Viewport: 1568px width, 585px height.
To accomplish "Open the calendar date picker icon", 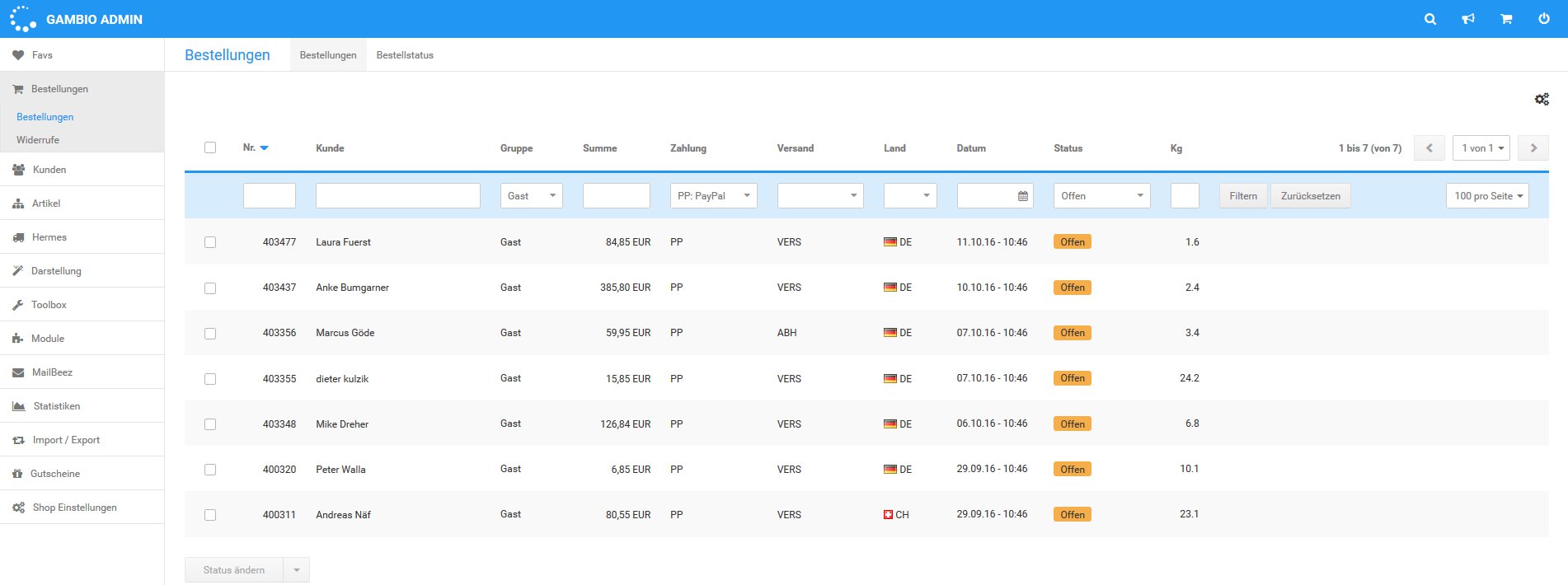I will pos(1022,196).
